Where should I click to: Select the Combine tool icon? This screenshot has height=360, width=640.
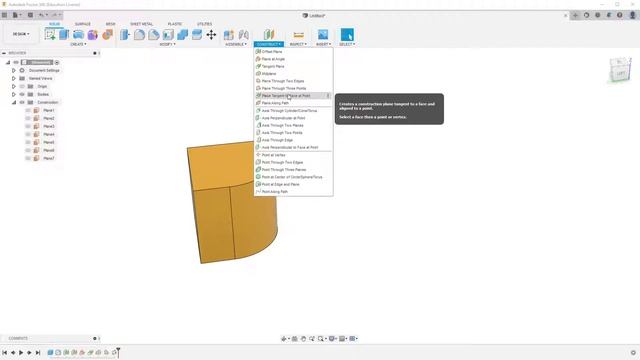[182, 35]
